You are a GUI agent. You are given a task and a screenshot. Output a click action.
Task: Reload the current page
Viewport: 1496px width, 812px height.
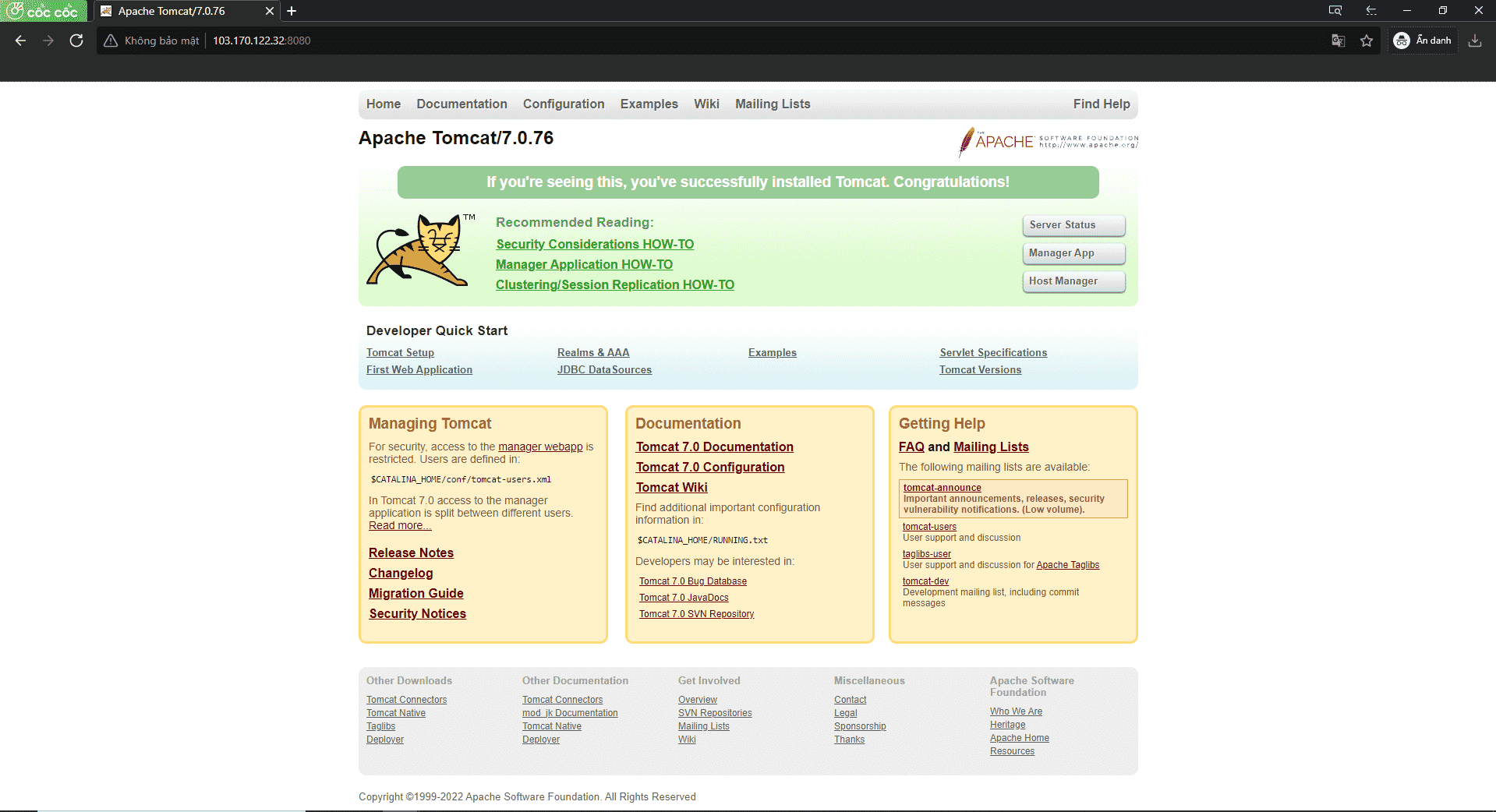[x=76, y=40]
